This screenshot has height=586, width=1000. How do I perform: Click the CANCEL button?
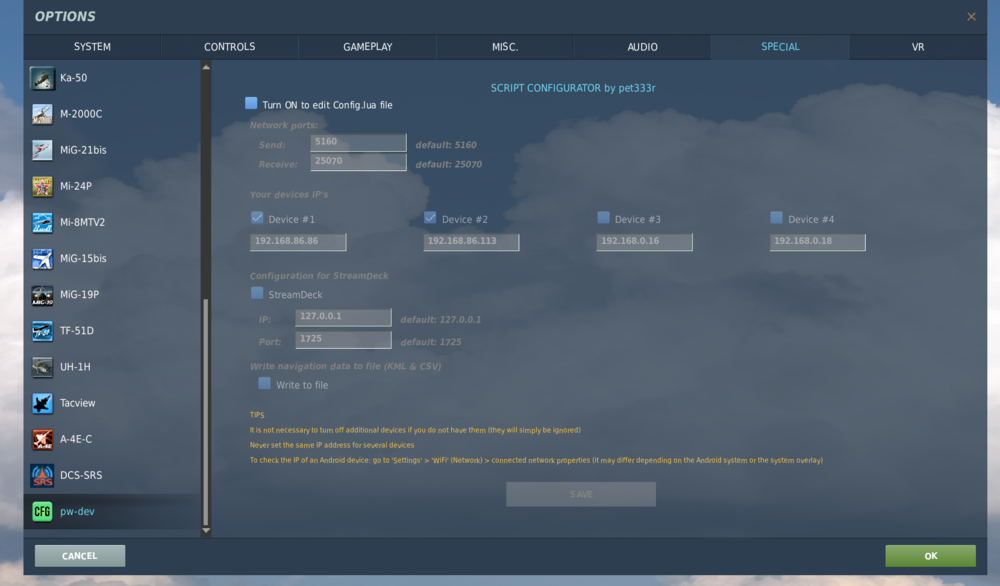80,556
